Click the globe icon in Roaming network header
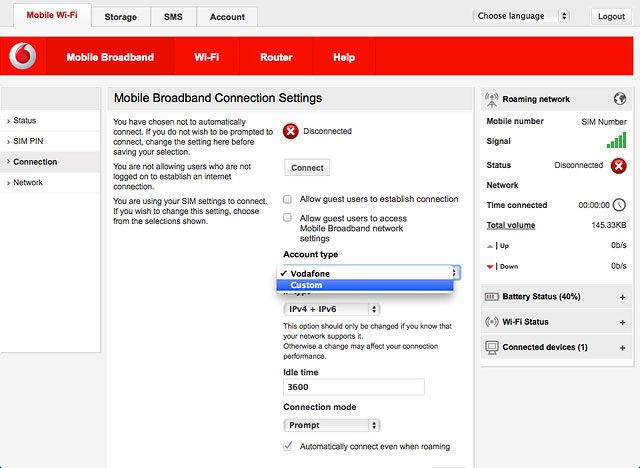Image resolution: width=640 pixels, height=468 pixels. (620, 98)
